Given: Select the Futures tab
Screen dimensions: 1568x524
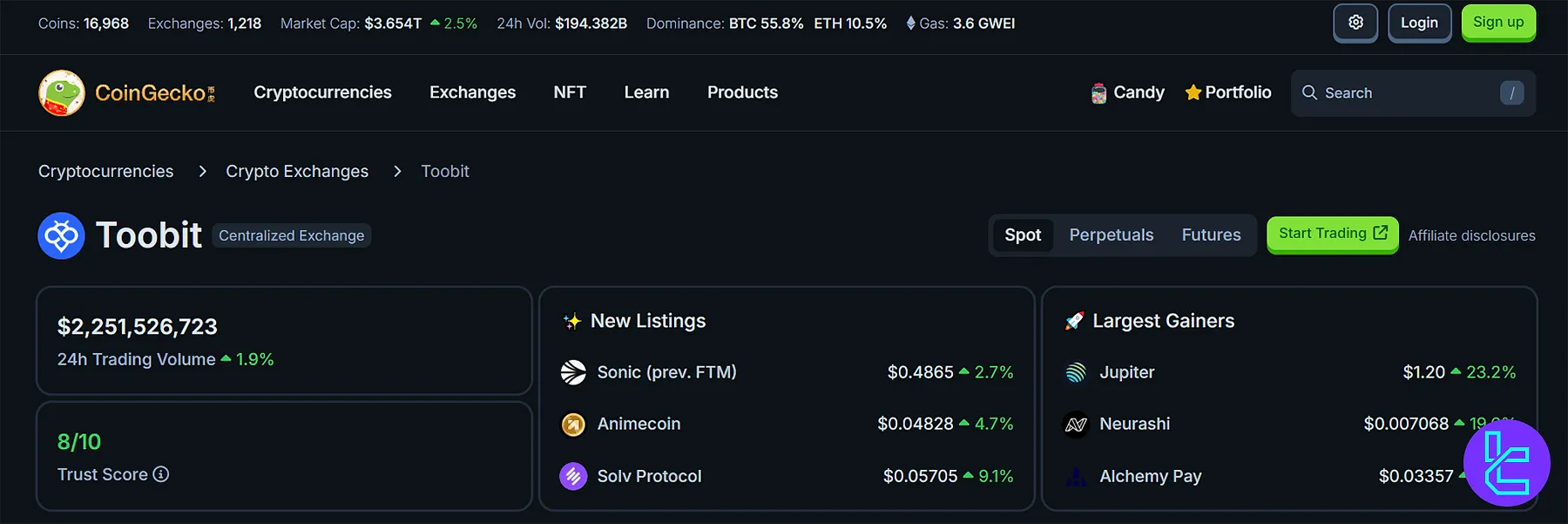Looking at the screenshot, I should [x=1211, y=235].
